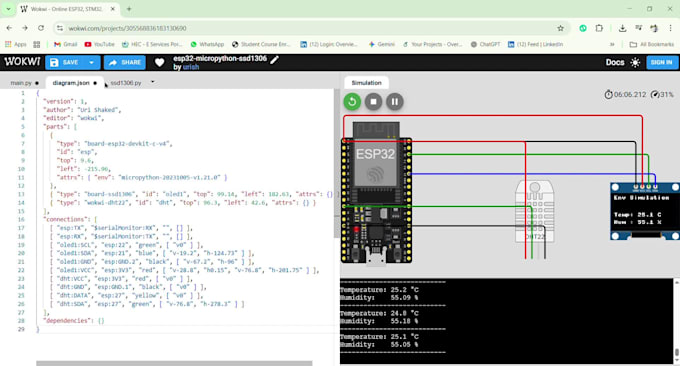Screen dimensions: 680x366
Task: Share the project
Action: tap(125, 62)
